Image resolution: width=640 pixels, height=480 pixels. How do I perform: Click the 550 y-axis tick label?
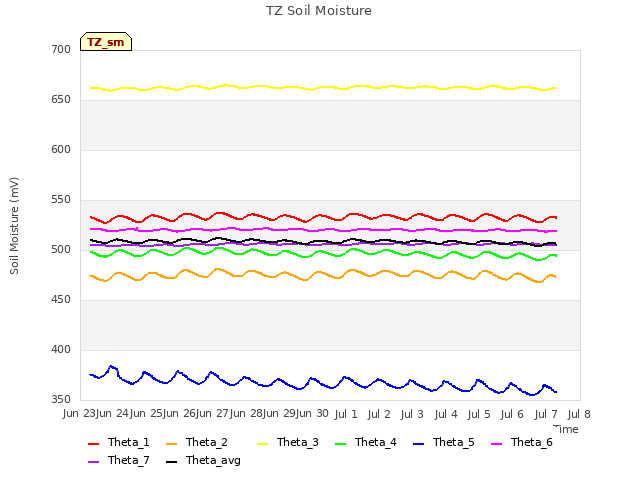(61, 200)
